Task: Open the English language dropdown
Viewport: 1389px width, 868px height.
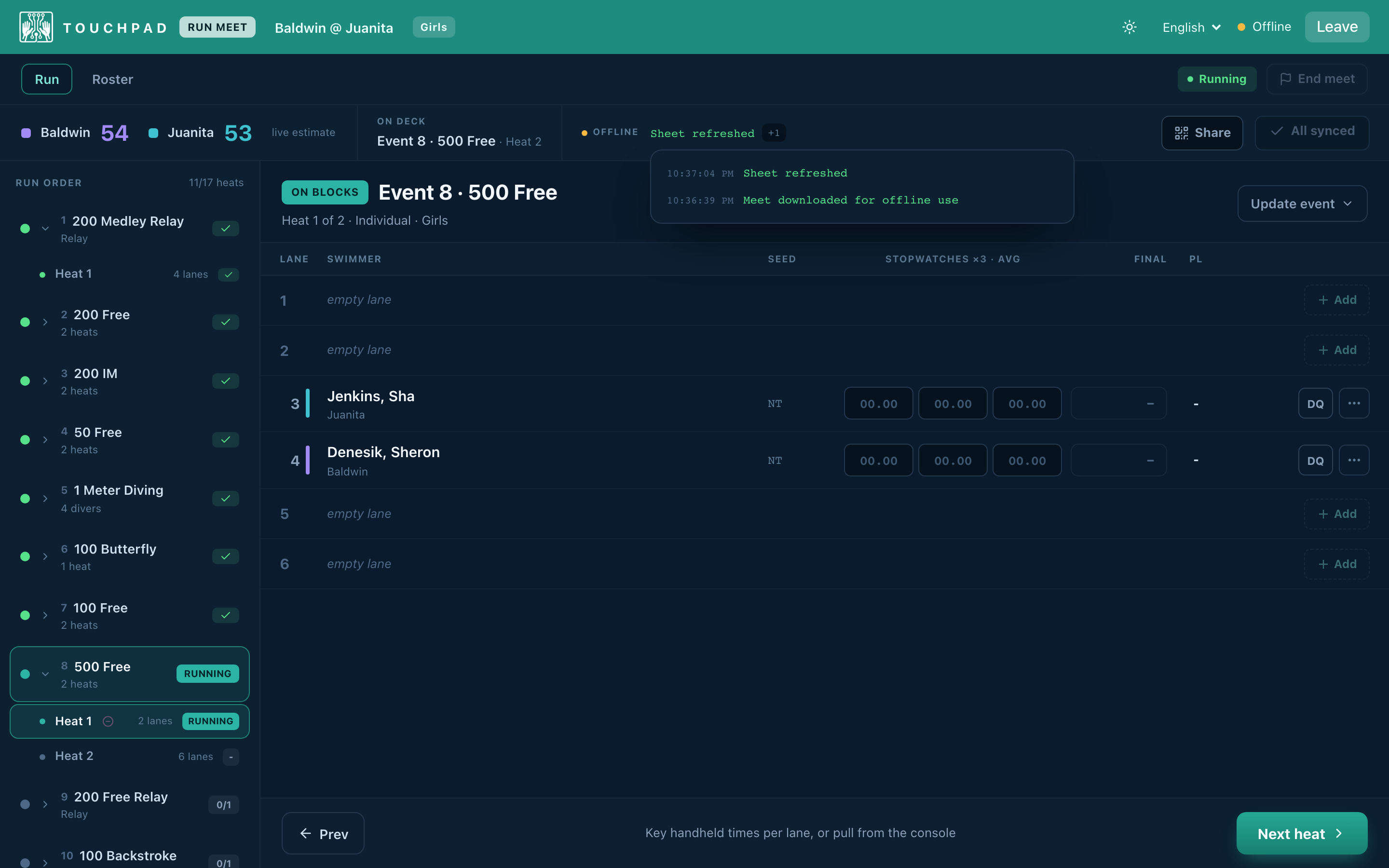Action: pyautogui.click(x=1191, y=27)
